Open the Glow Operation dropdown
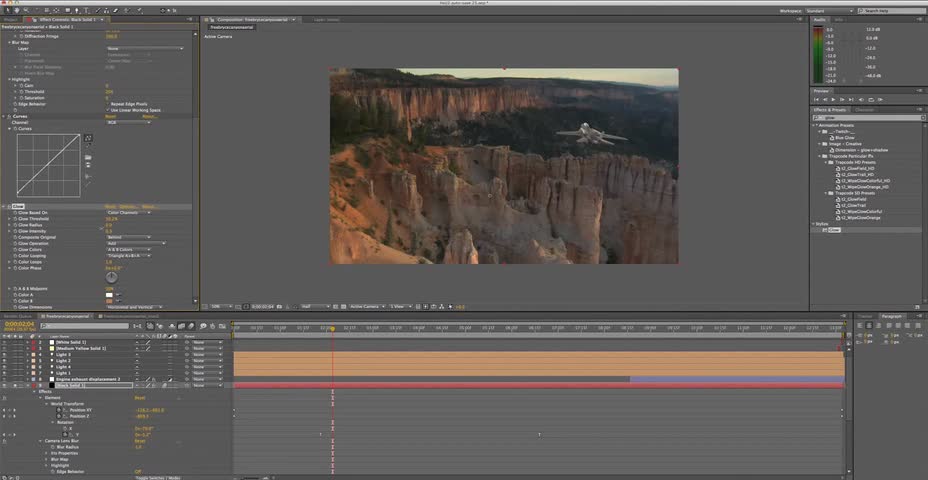 pos(135,243)
